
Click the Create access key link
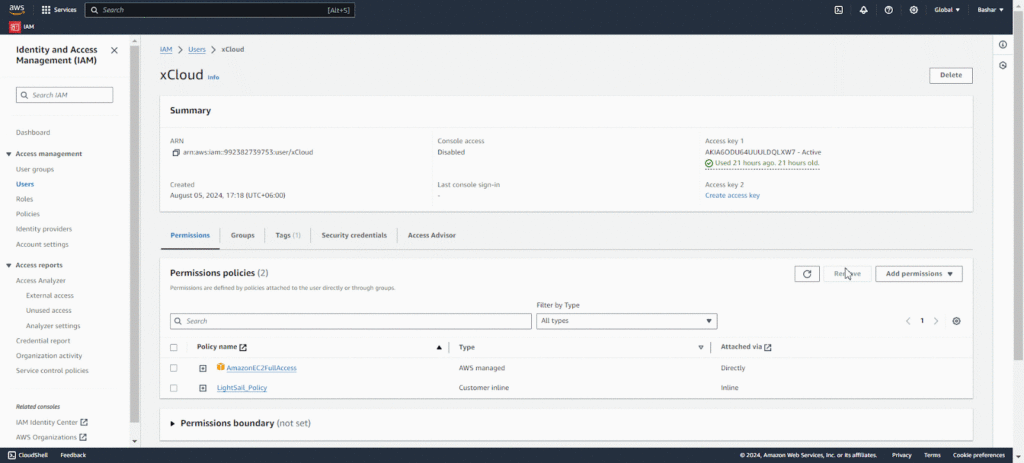point(732,195)
